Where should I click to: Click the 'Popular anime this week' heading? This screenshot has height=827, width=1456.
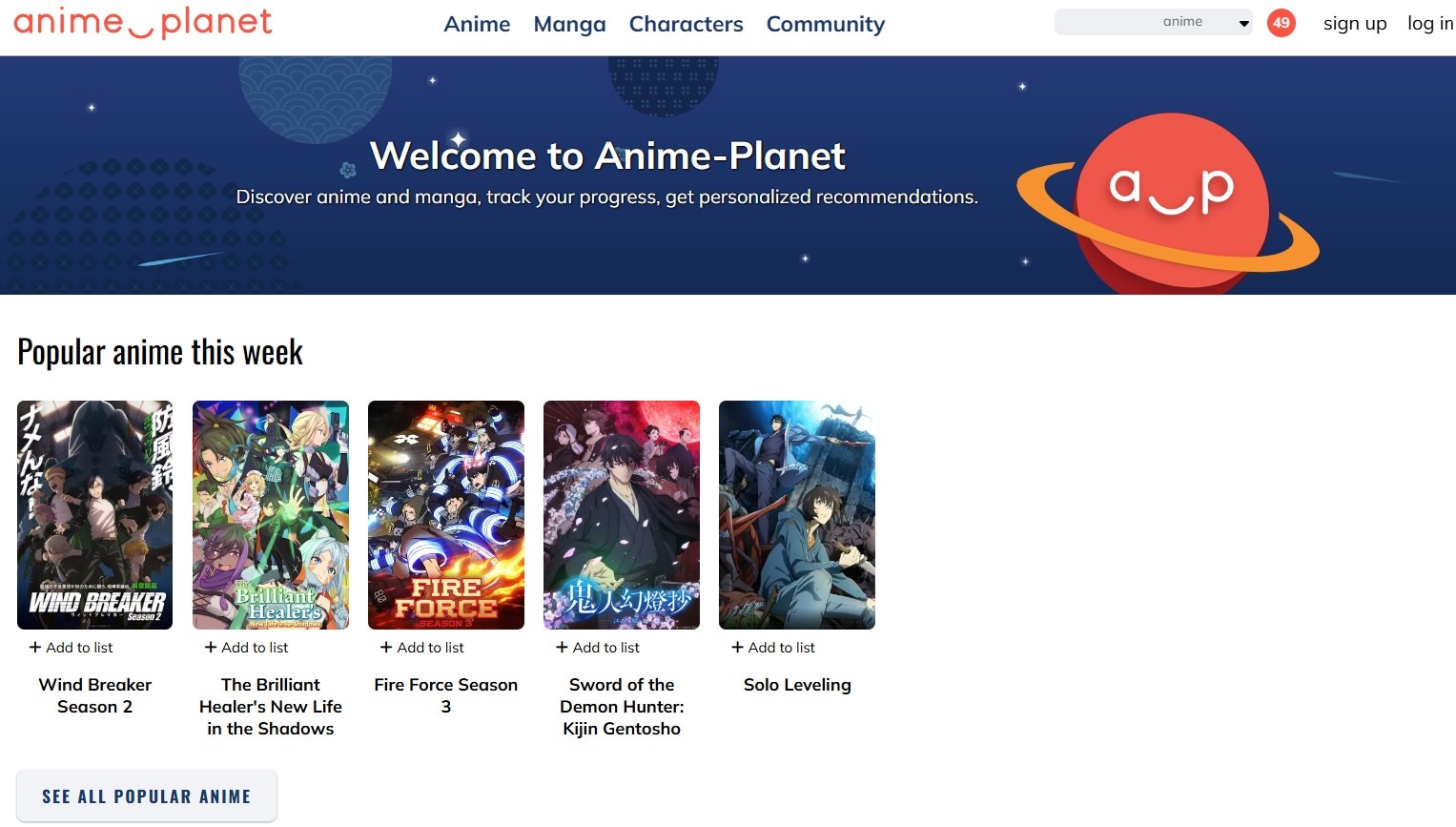[x=160, y=352]
